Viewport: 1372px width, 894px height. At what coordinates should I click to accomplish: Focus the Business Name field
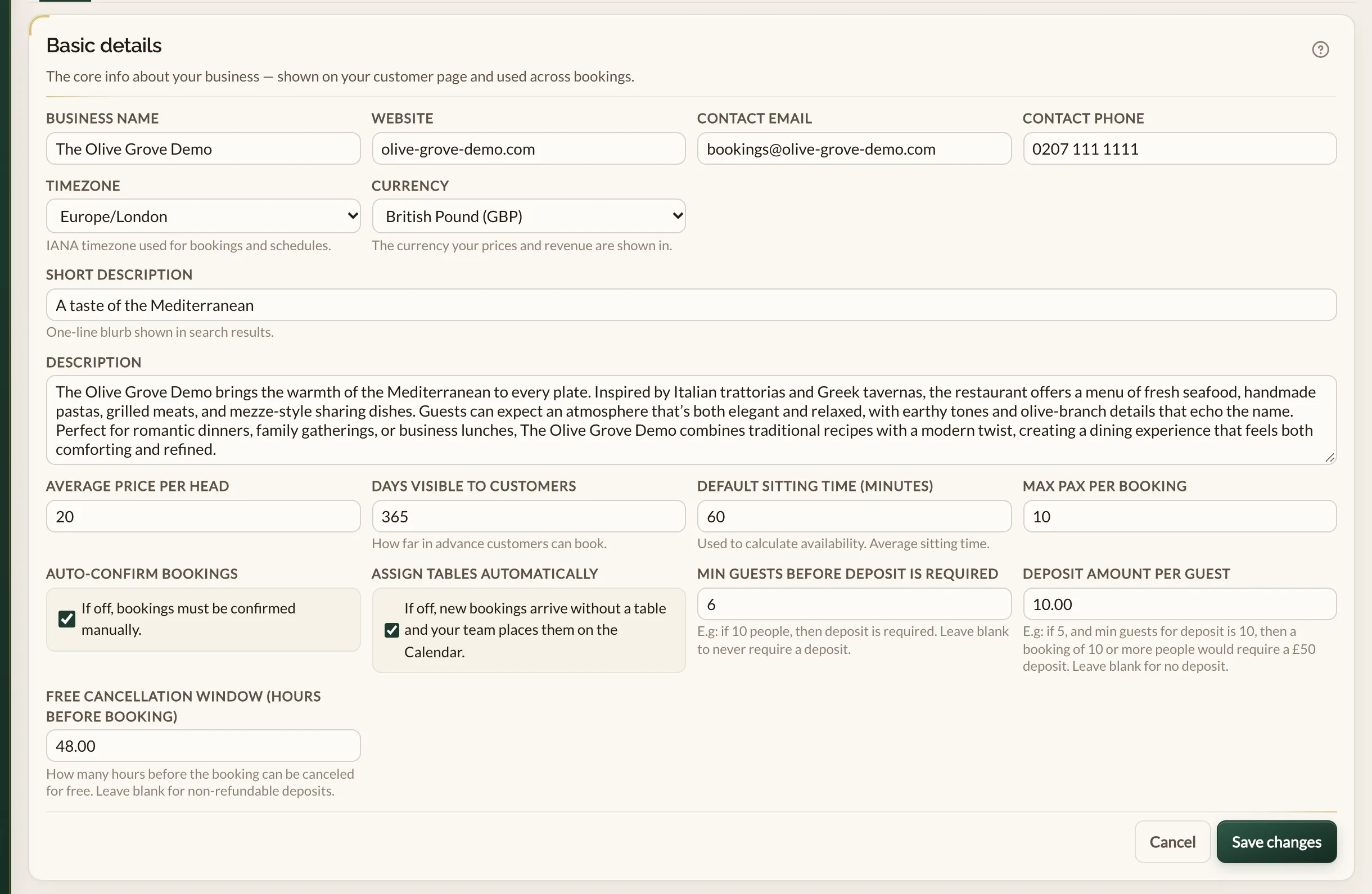pyautogui.click(x=204, y=148)
